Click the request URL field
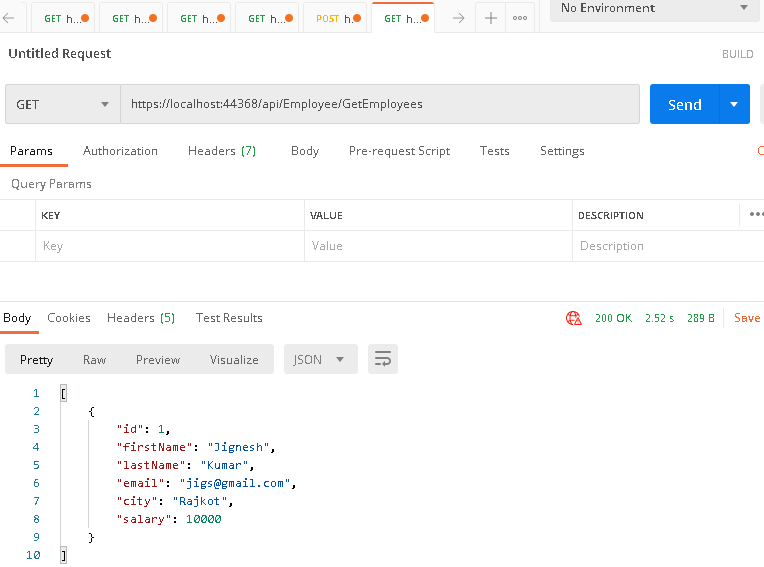Viewport: 764px width, 567px height. pos(380,104)
